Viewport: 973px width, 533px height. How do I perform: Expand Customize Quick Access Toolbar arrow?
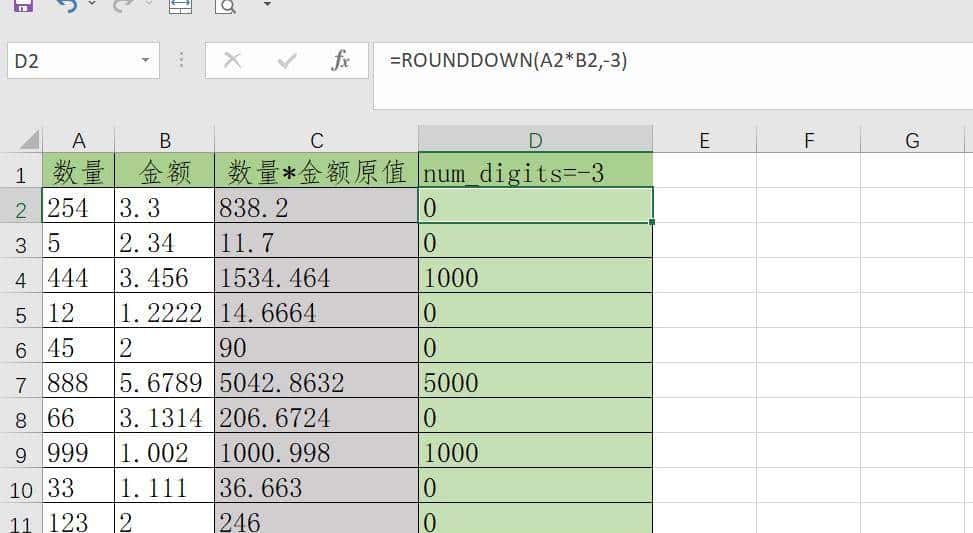click(267, 4)
